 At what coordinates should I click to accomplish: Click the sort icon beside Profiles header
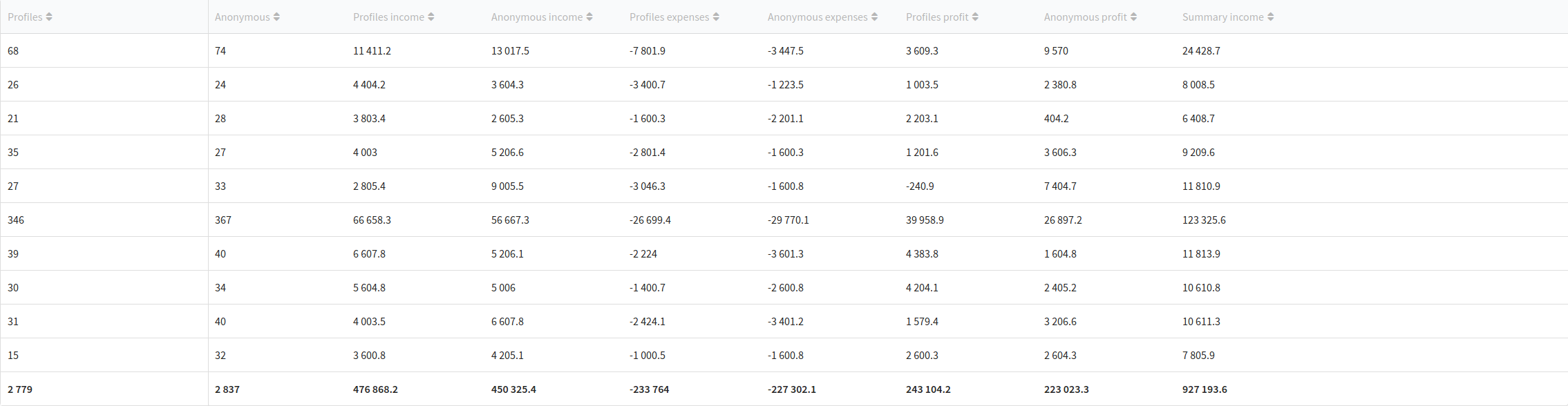tap(49, 17)
